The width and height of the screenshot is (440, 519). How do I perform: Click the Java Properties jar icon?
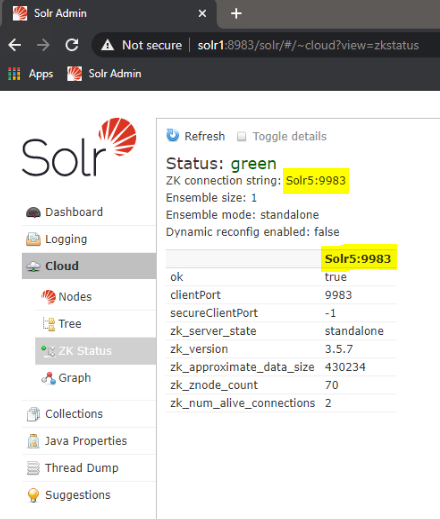[x=33, y=441]
